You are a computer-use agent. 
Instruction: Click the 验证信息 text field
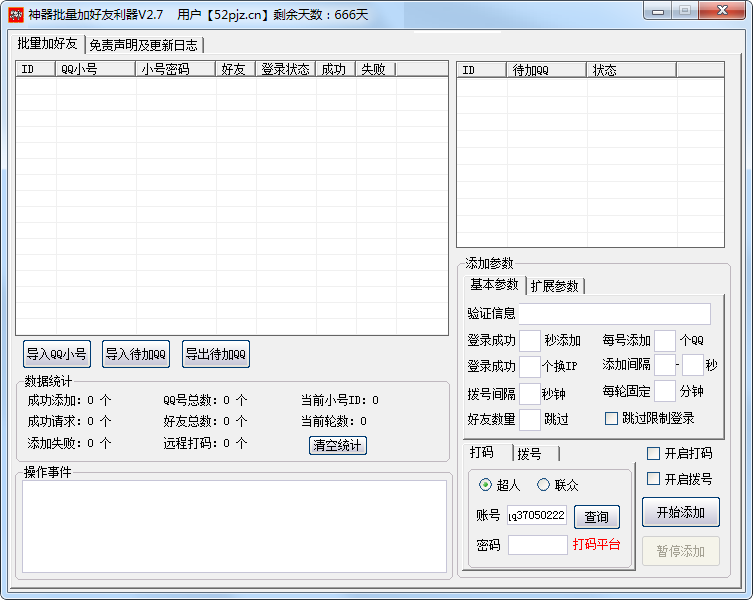pyautogui.click(x=614, y=314)
